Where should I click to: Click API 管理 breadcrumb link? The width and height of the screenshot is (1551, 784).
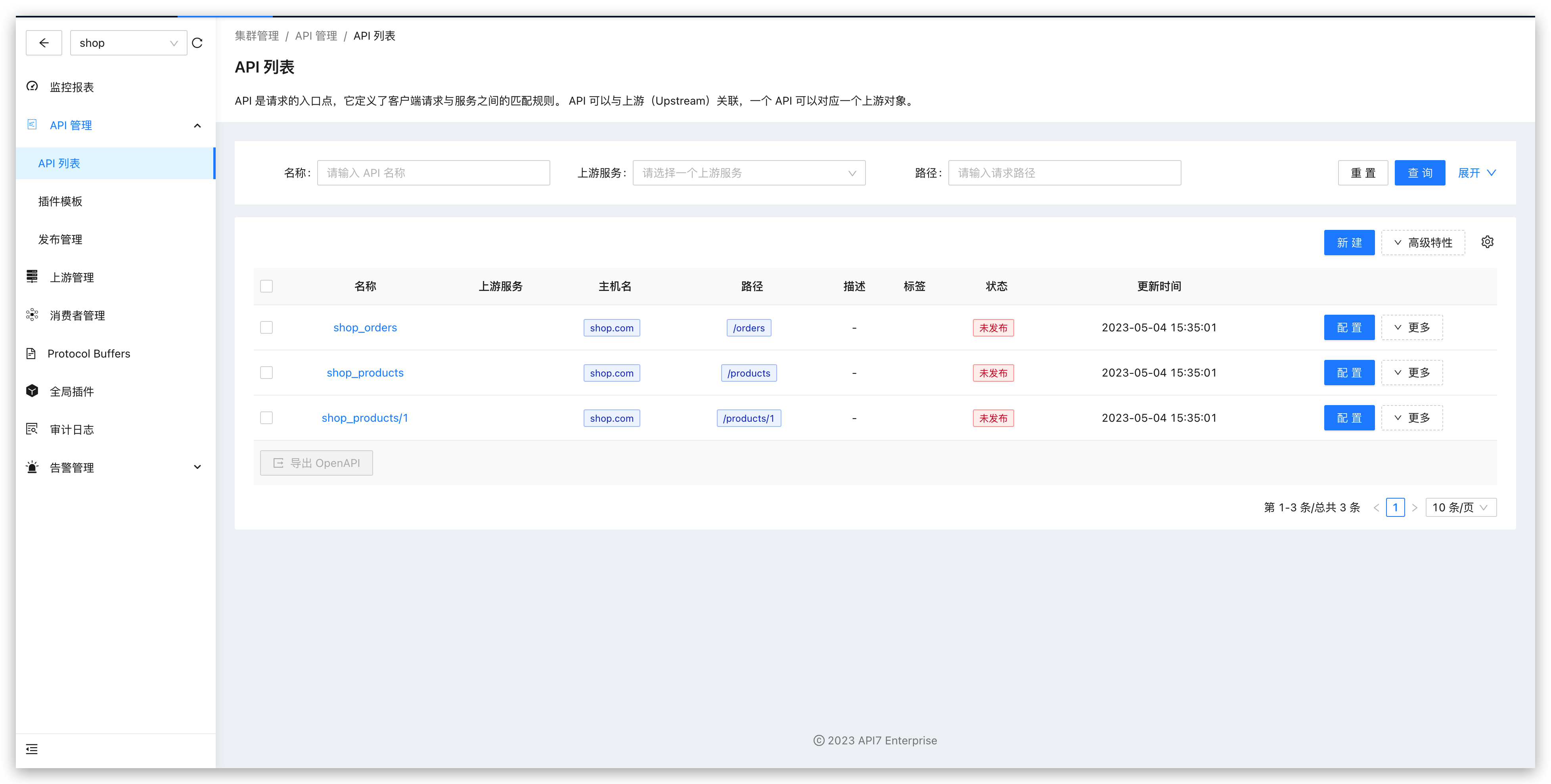pyautogui.click(x=316, y=36)
